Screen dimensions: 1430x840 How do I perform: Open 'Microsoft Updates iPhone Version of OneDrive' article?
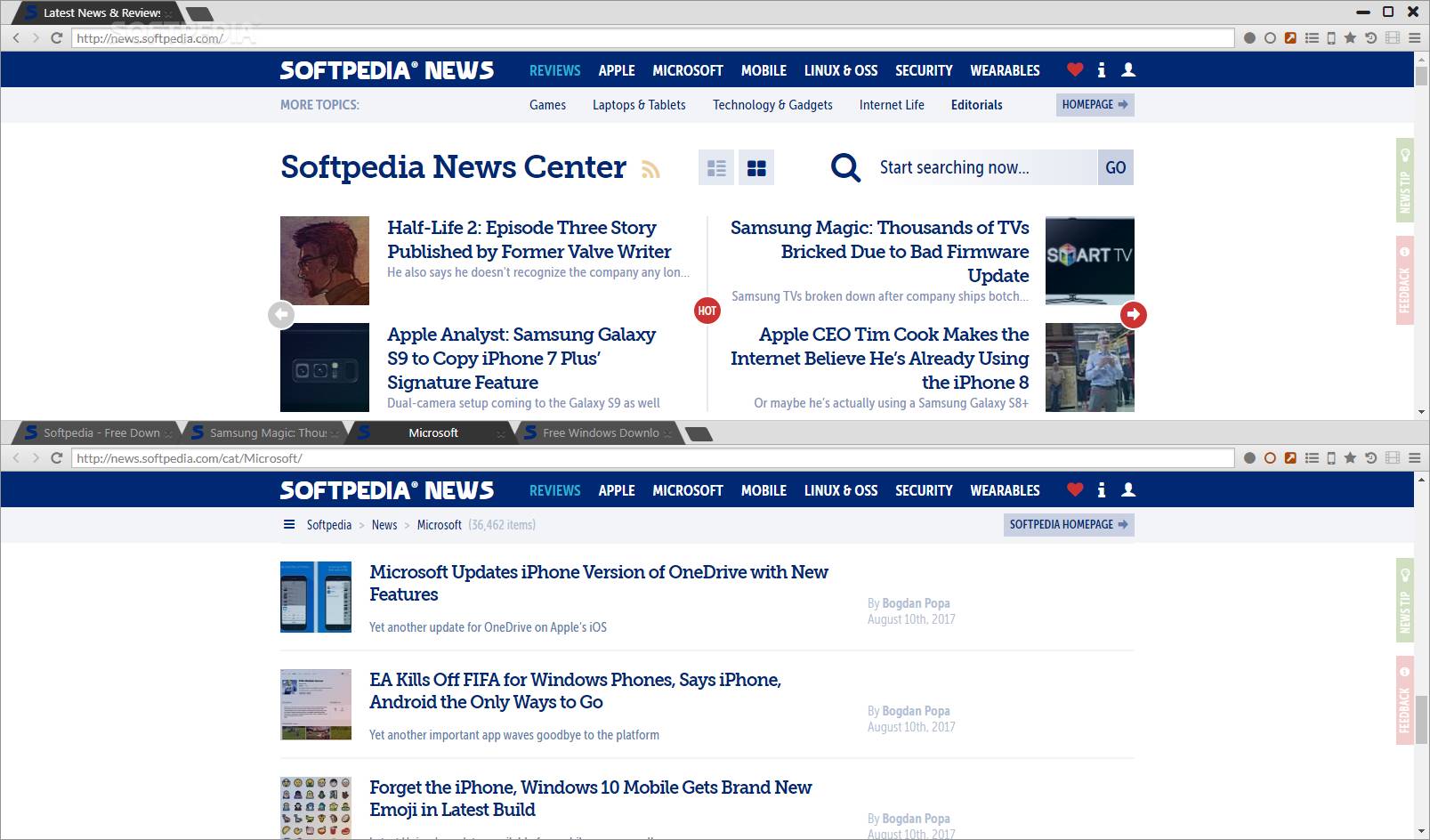[x=599, y=583]
